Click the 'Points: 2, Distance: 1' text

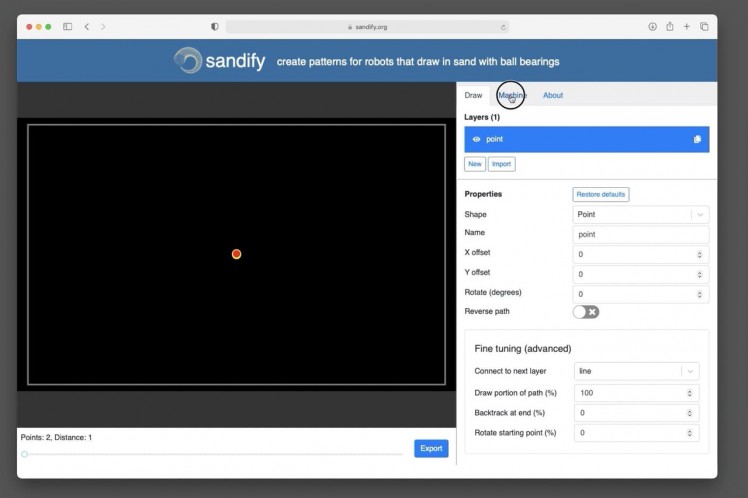click(56, 437)
